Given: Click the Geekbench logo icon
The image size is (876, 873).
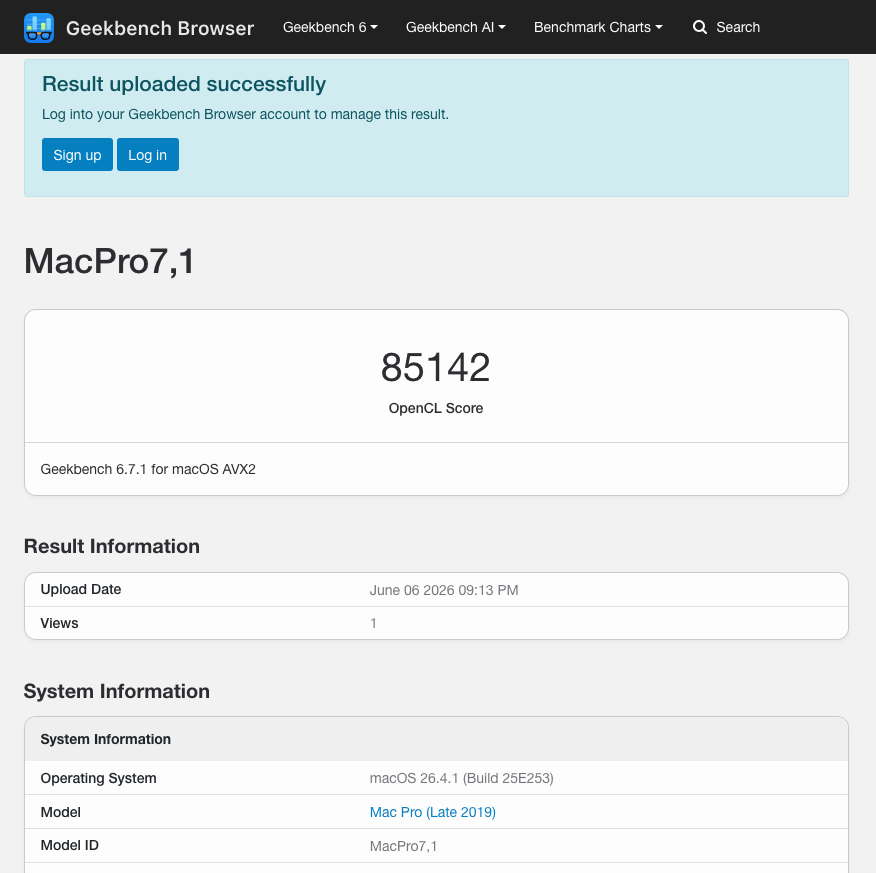Looking at the screenshot, I should pyautogui.click(x=39, y=27).
